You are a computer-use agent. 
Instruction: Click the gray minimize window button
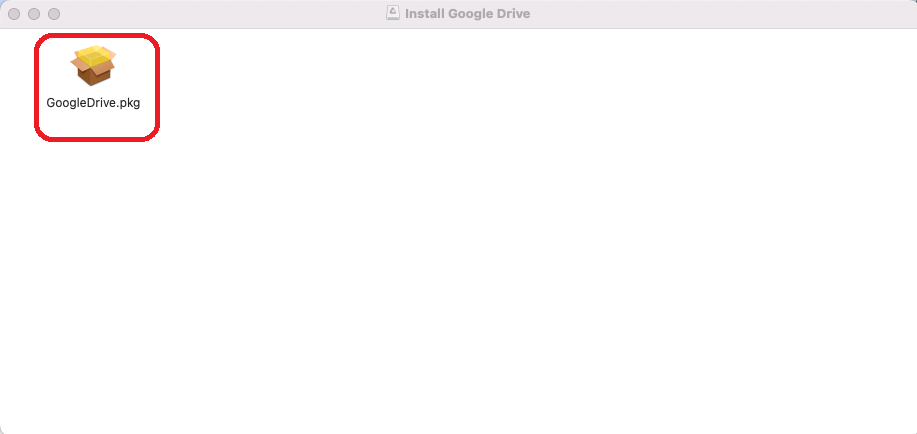click(34, 13)
